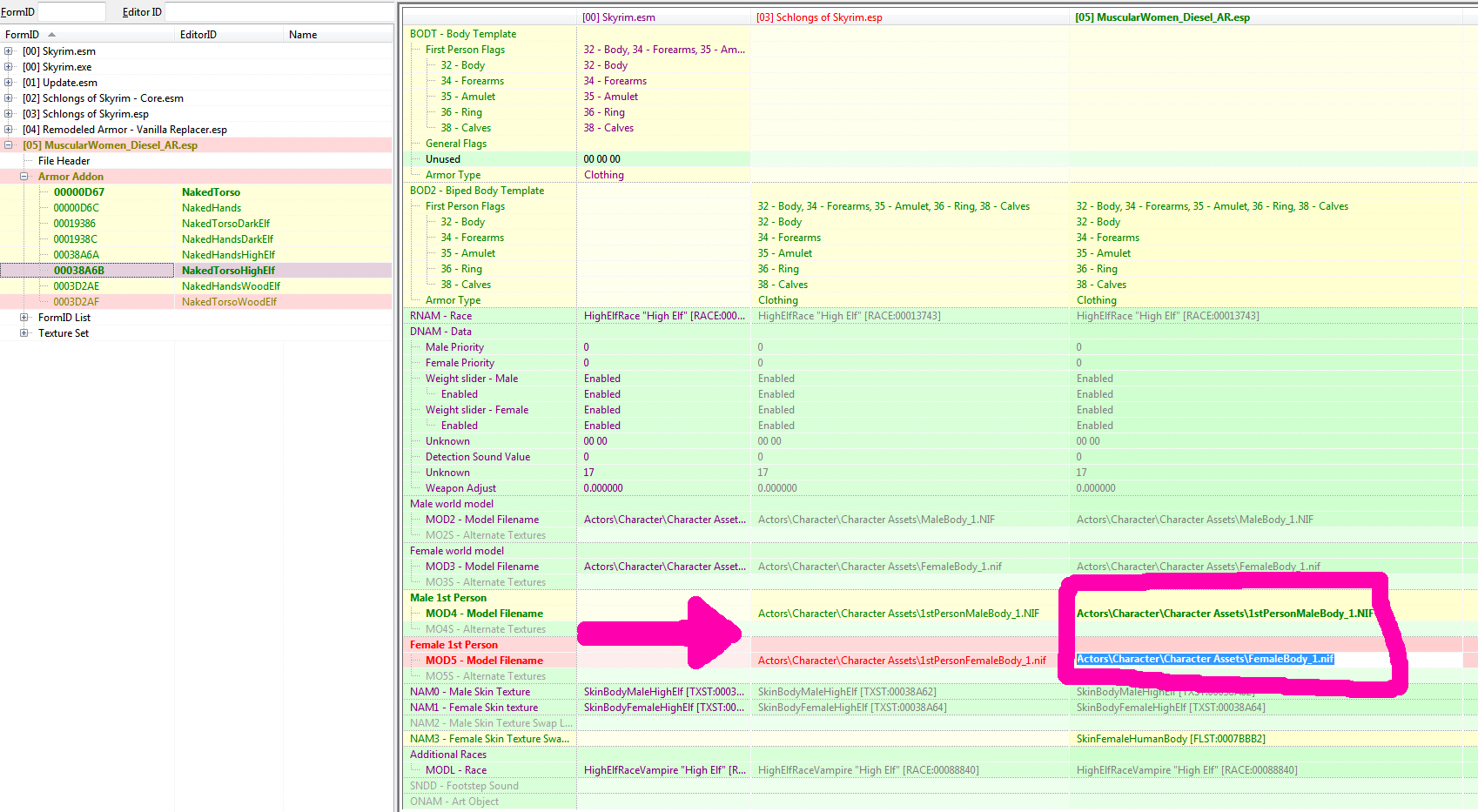Image resolution: width=1478 pixels, height=812 pixels.
Task: Click the Schlongs of Skyrim.esp column header
Action: pos(819,17)
